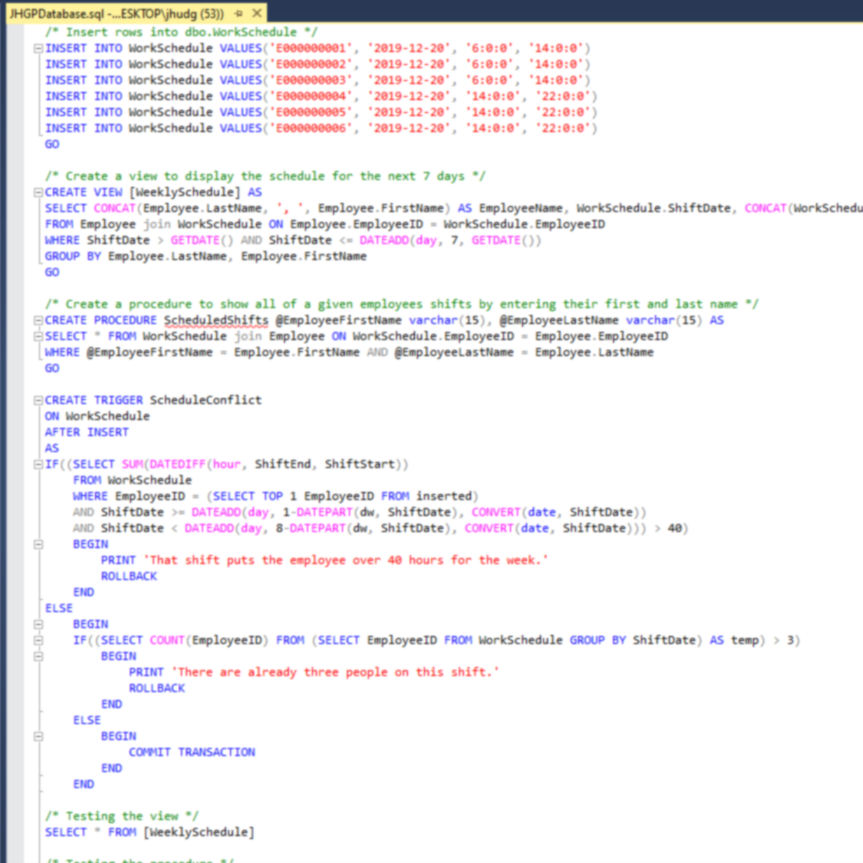Click the 'Insert rows into dbo.WorkSchedule' comment
Image resolution: width=863 pixels, height=863 pixels.
coord(181,32)
